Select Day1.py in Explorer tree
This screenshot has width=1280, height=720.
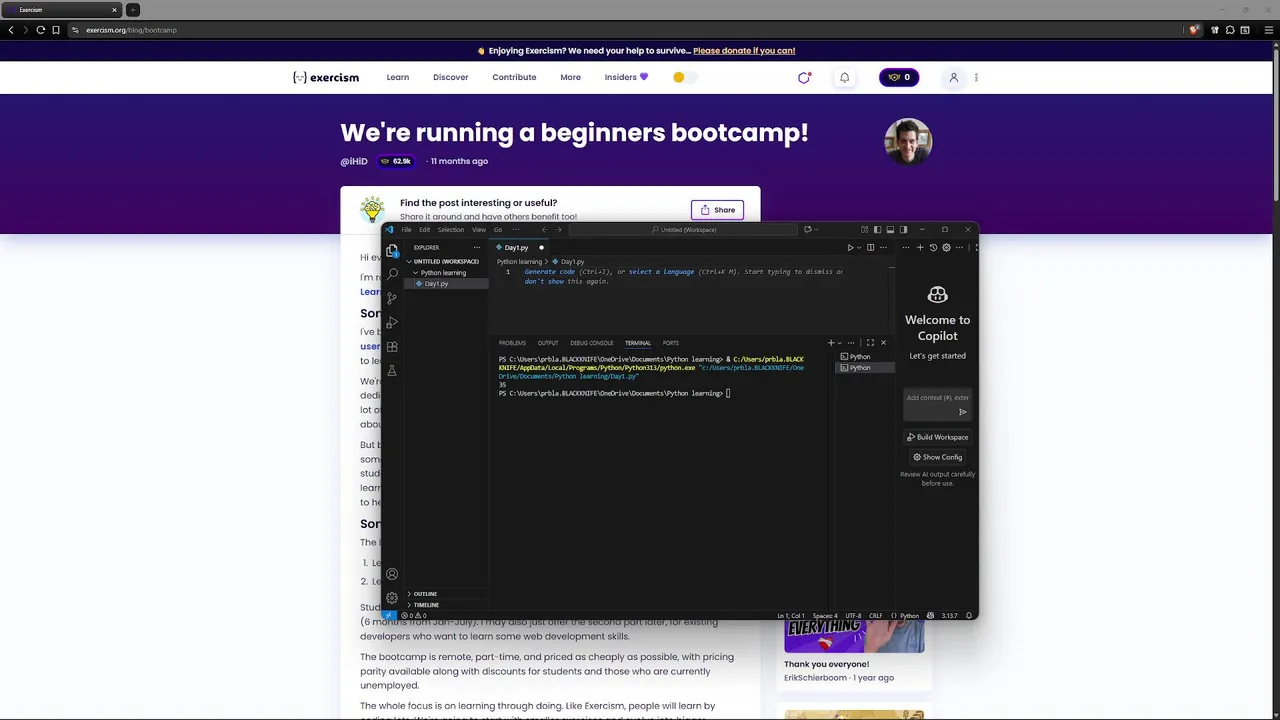pos(446,283)
